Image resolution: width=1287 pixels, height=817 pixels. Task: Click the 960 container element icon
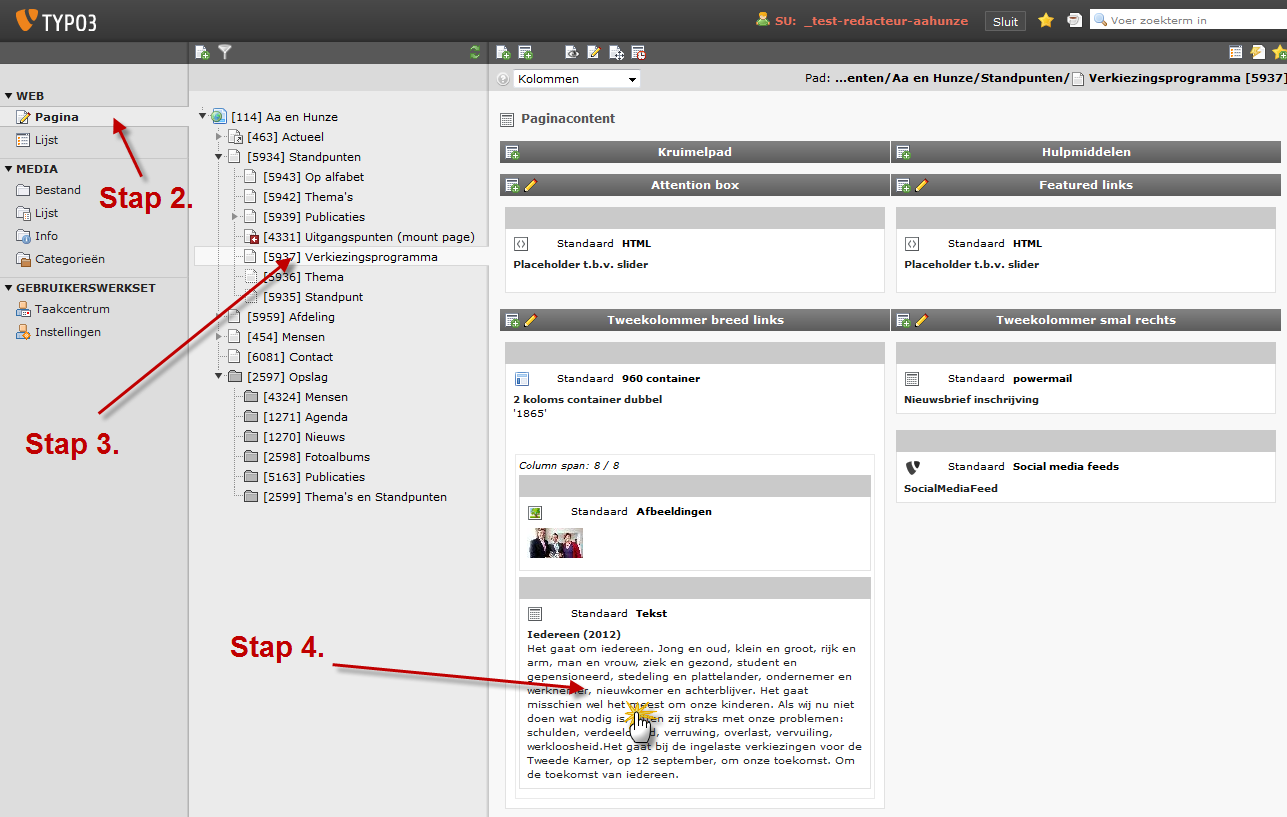[x=521, y=378]
